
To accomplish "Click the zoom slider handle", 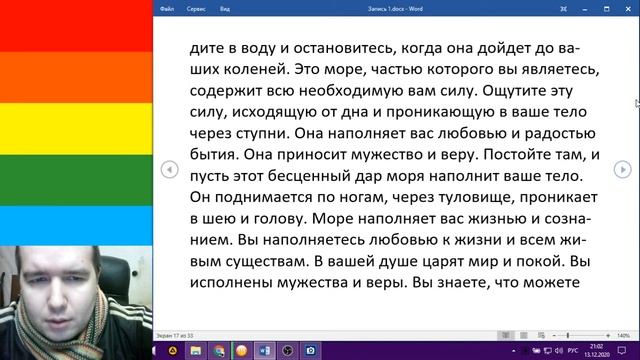I will tap(568, 336).
